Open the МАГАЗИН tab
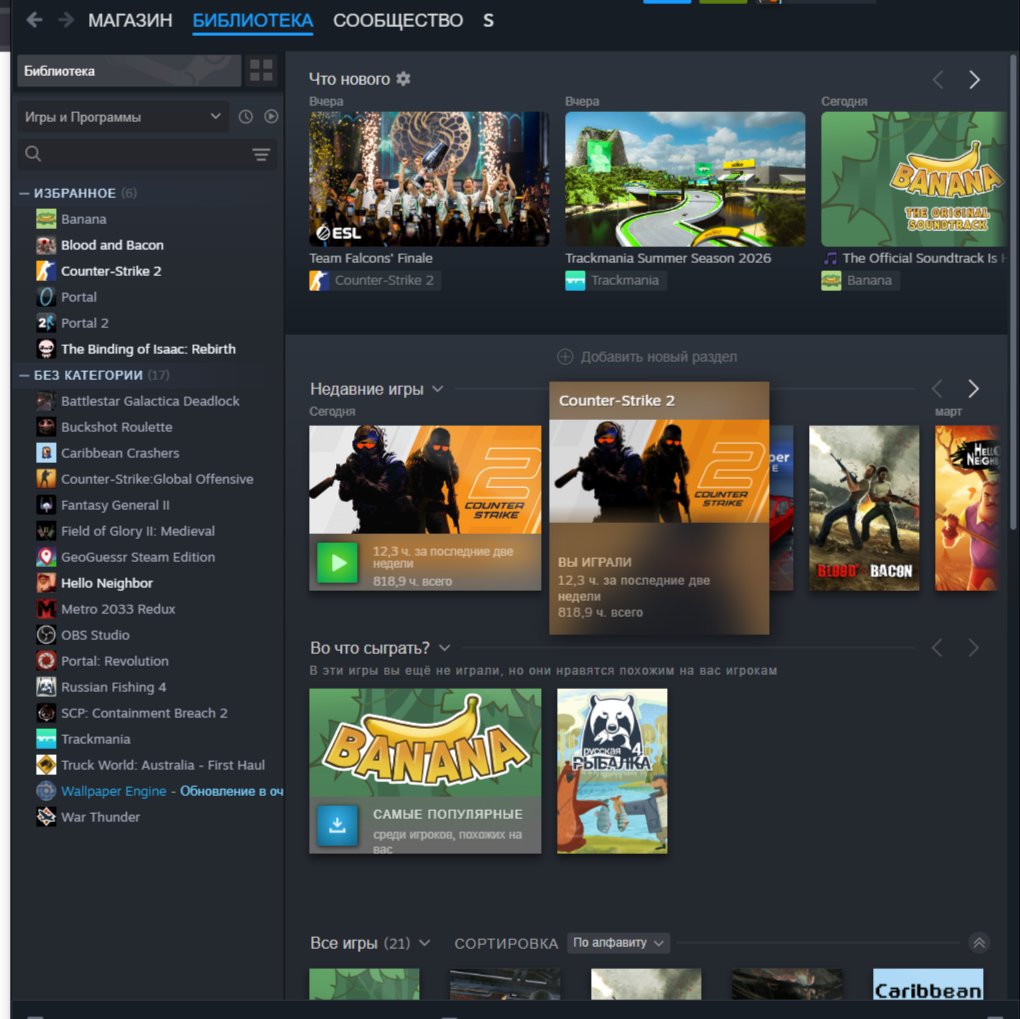 tap(130, 20)
